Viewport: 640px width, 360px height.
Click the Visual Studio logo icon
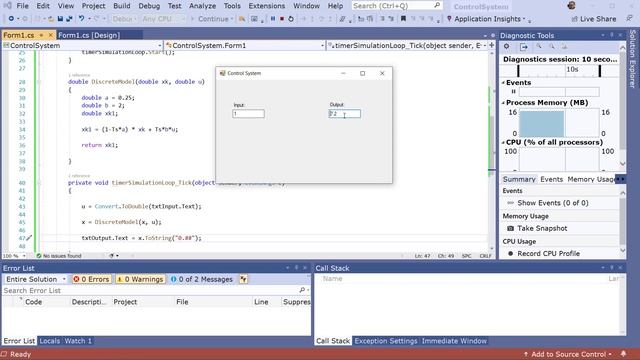(x=7, y=6)
